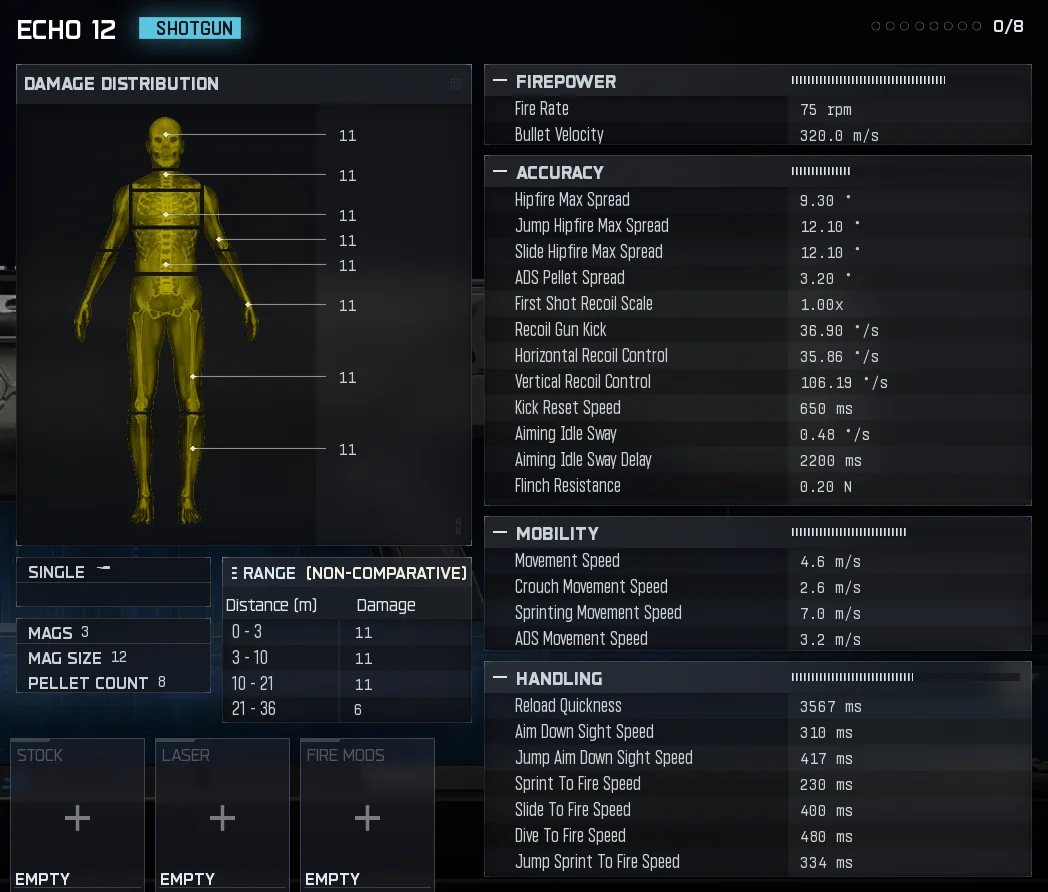Viewport: 1048px width, 892px height.
Task: Add attachment to the Stock slot
Action: click(x=77, y=818)
